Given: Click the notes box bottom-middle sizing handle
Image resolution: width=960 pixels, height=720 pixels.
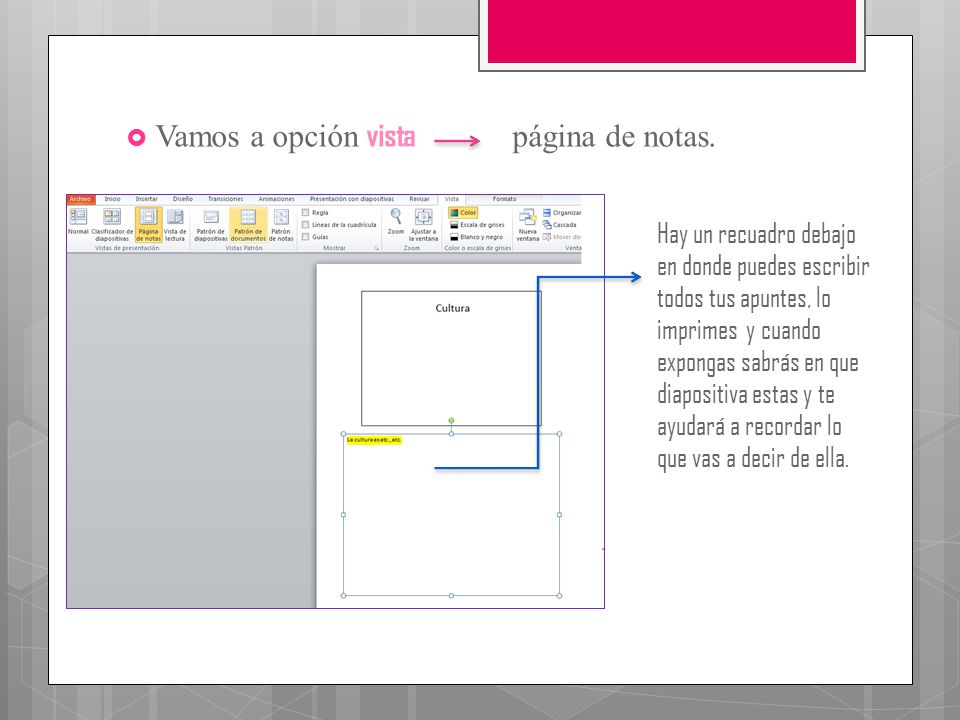Looking at the screenshot, I should tap(451, 595).
